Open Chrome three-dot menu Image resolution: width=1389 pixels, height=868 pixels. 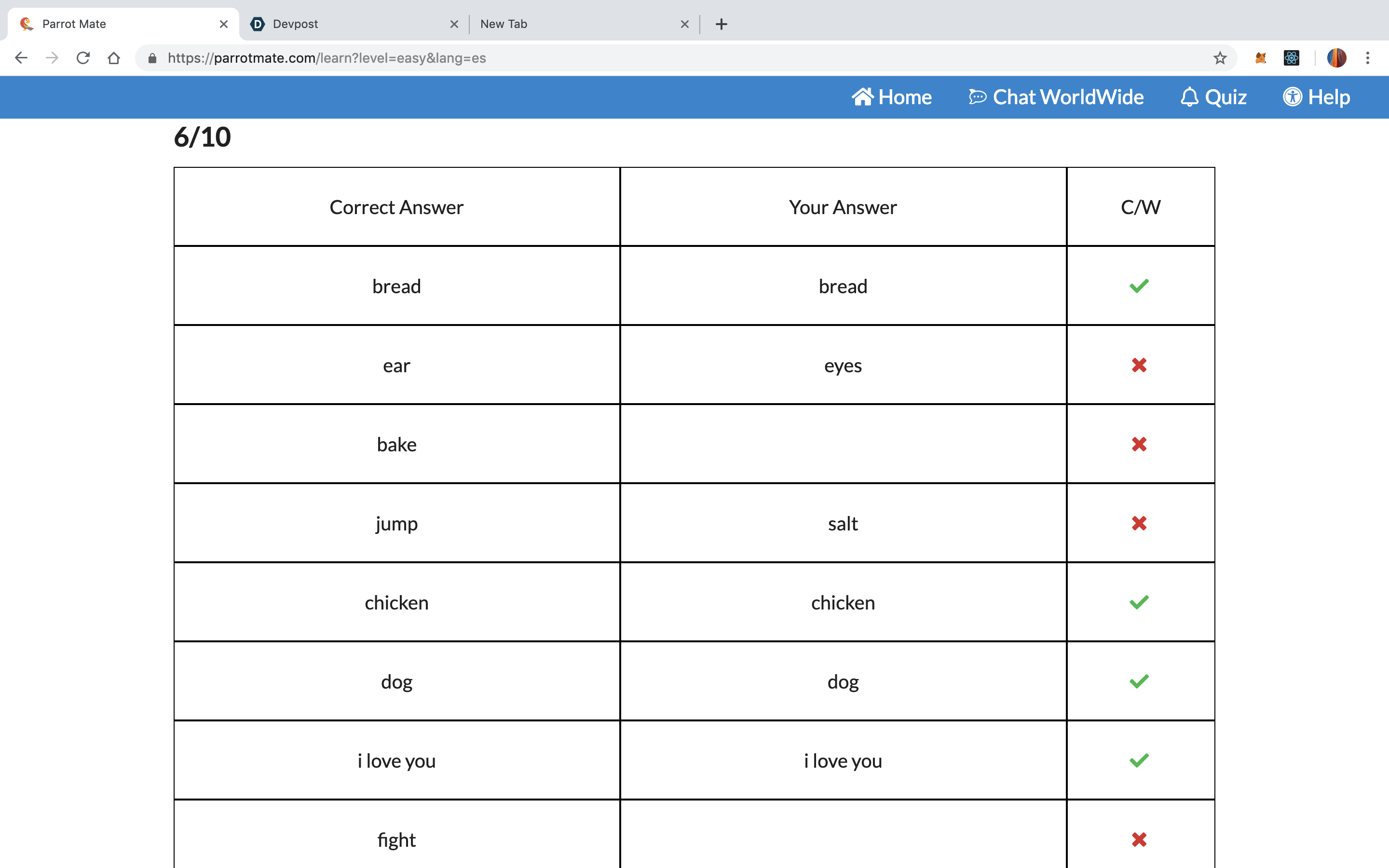click(x=1368, y=58)
